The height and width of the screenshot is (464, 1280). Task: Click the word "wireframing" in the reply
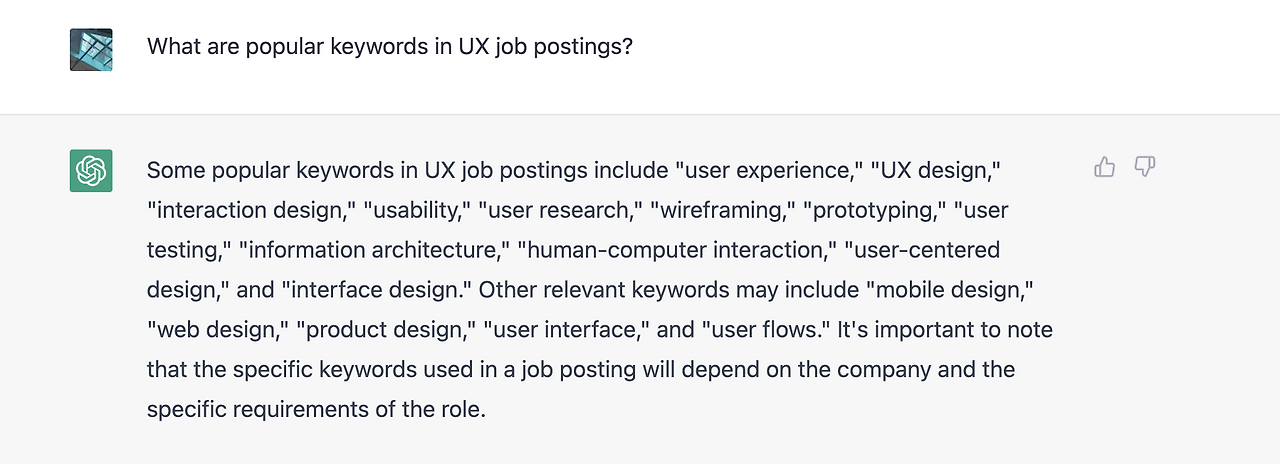click(717, 210)
